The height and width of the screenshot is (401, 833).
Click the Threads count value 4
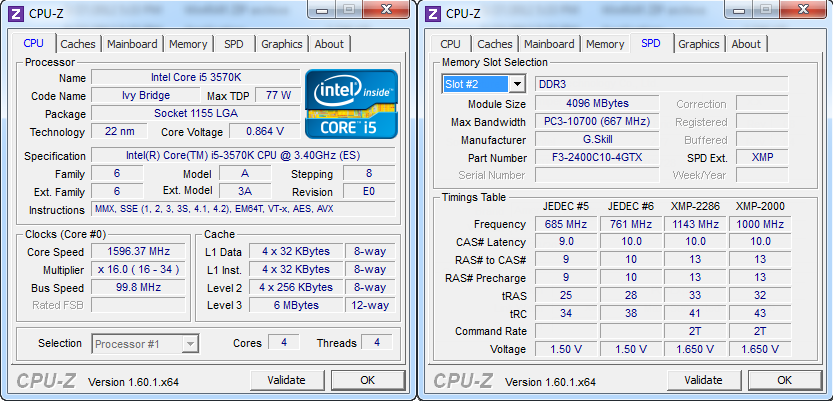[x=377, y=342]
